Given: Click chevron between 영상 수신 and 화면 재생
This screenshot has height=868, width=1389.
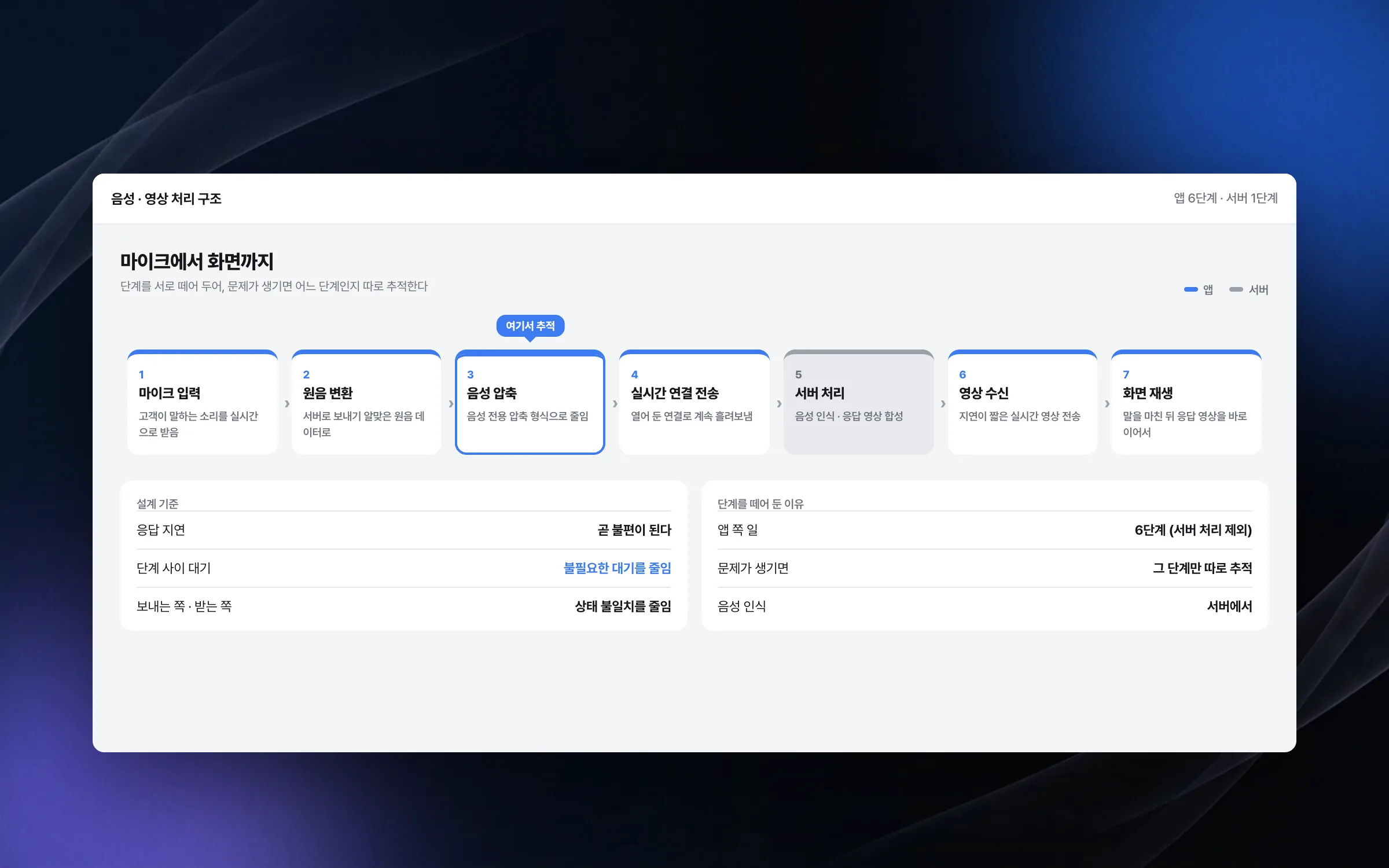Looking at the screenshot, I should (x=1107, y=404).
